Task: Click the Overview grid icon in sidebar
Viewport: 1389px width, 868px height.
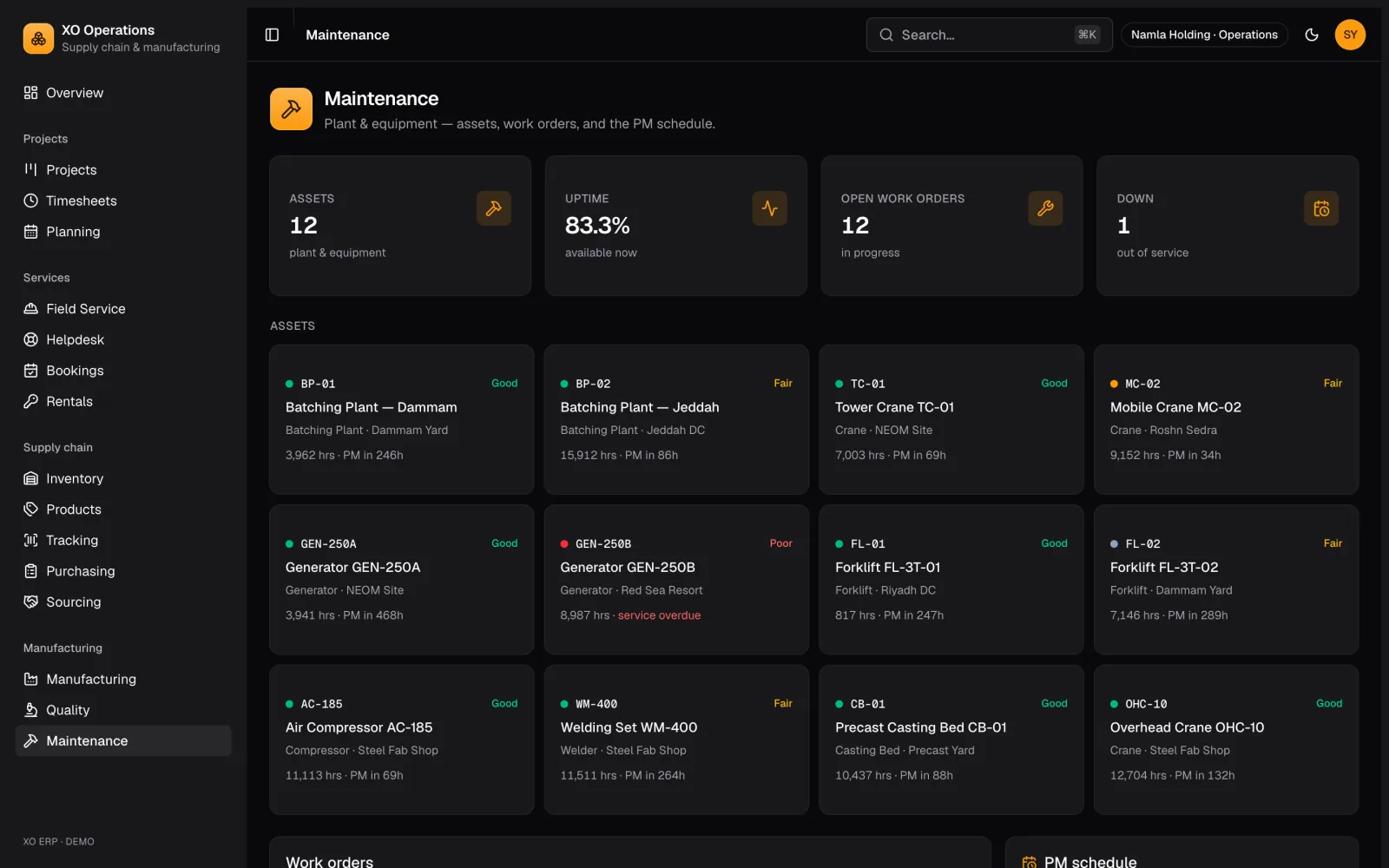Action: point(31,93)
